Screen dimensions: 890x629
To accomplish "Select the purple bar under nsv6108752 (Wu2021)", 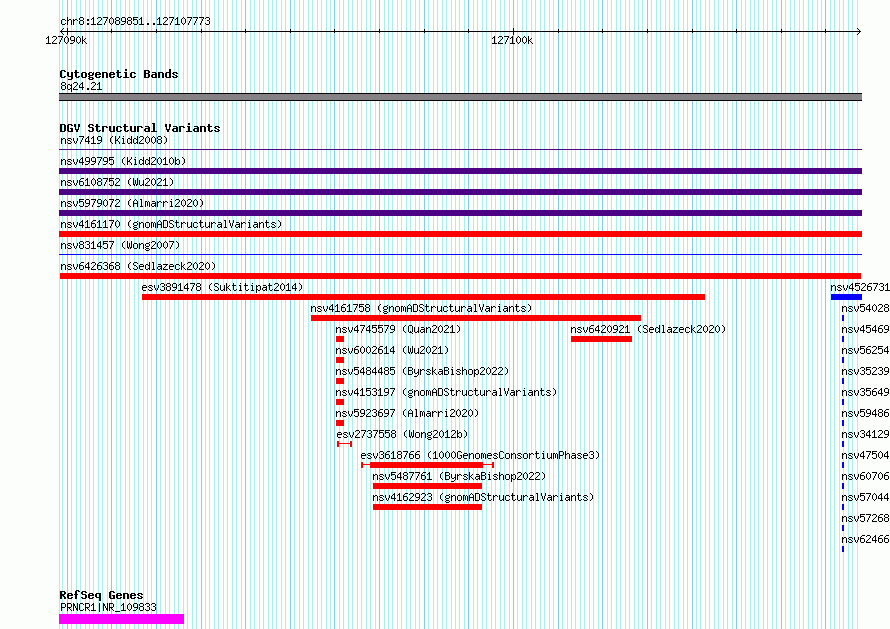I will pyautogui.click(x=460, y=192).
